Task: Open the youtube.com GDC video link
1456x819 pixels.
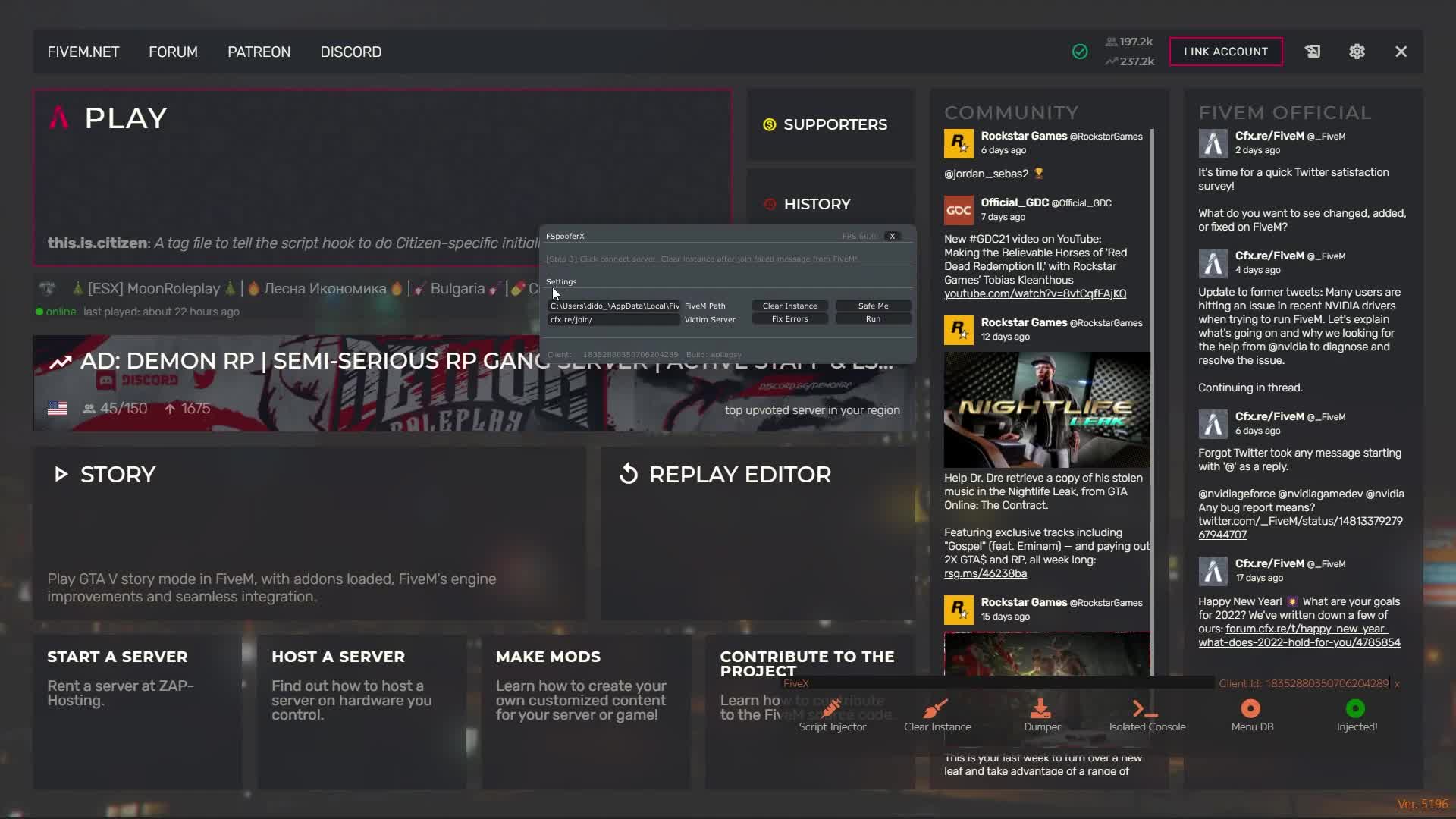Action: point(1034,293)
